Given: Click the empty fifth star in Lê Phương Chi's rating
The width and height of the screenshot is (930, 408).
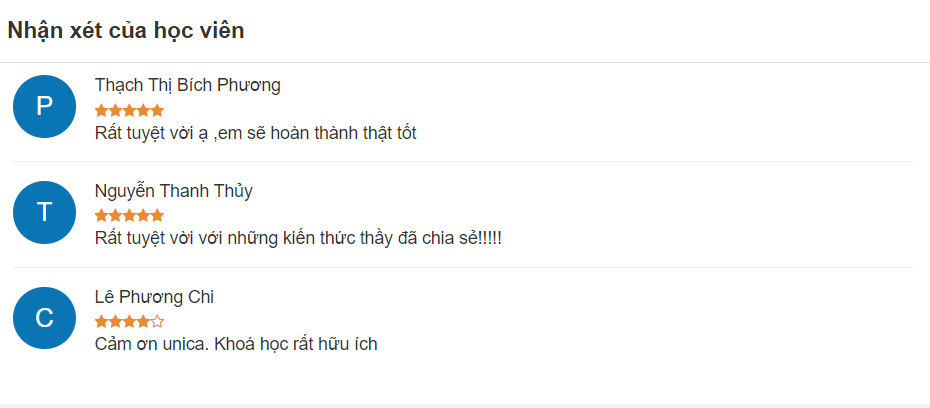Looking at the screenshot, I should (x=157, y=322).
